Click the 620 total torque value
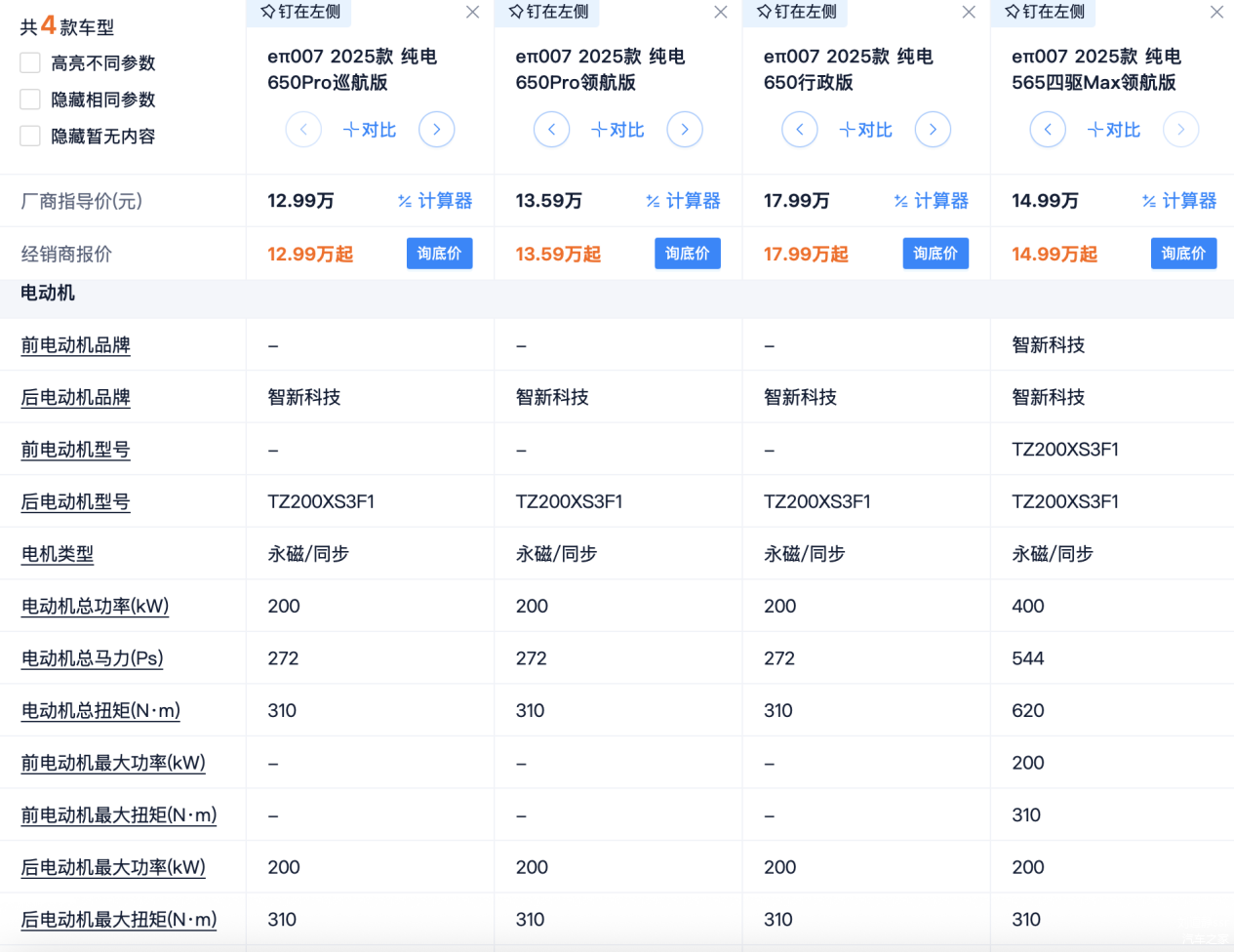1234x952 pixels. point(1028,711)
